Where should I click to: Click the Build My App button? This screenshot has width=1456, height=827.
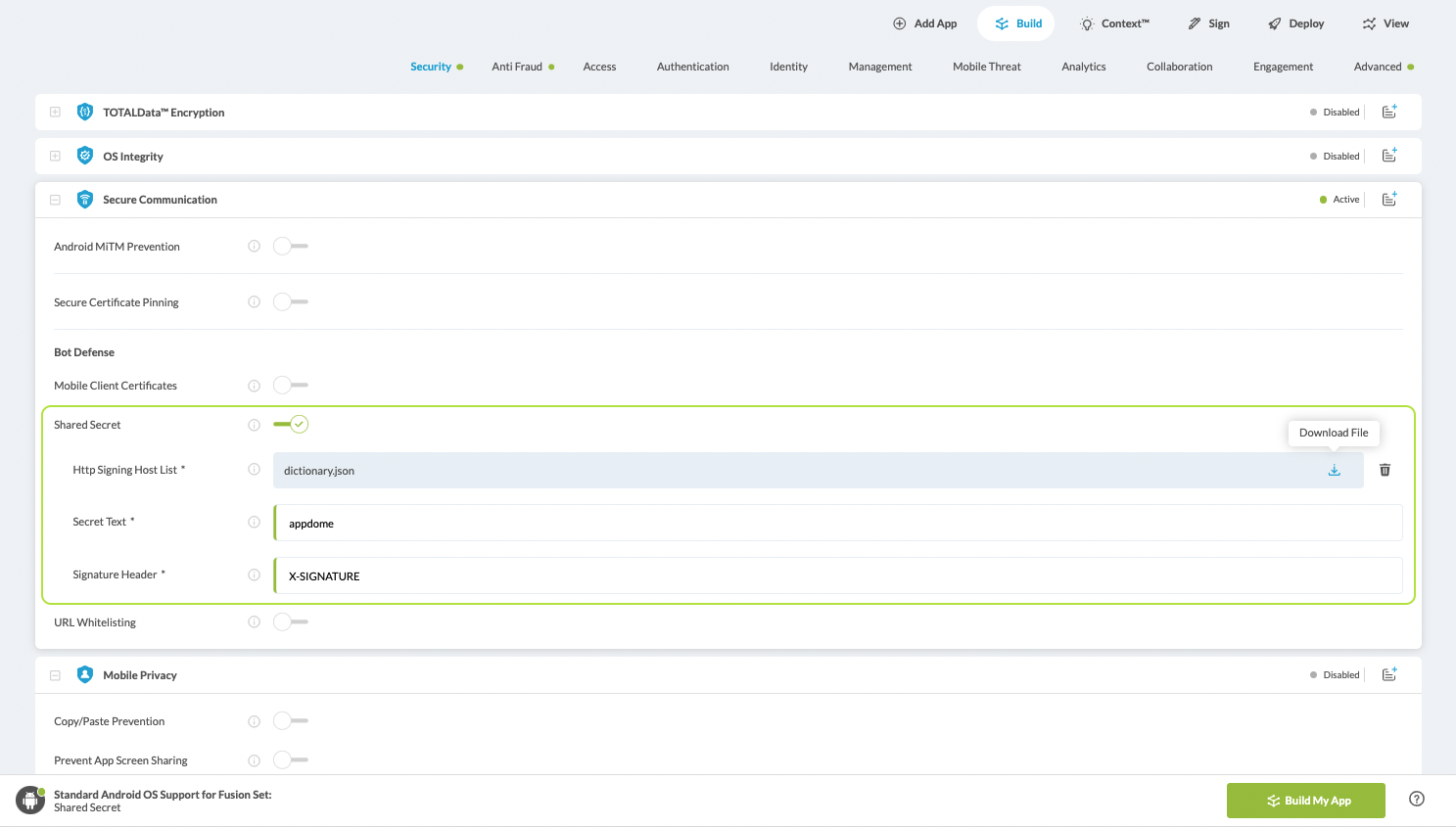[x=1305, y=801]
